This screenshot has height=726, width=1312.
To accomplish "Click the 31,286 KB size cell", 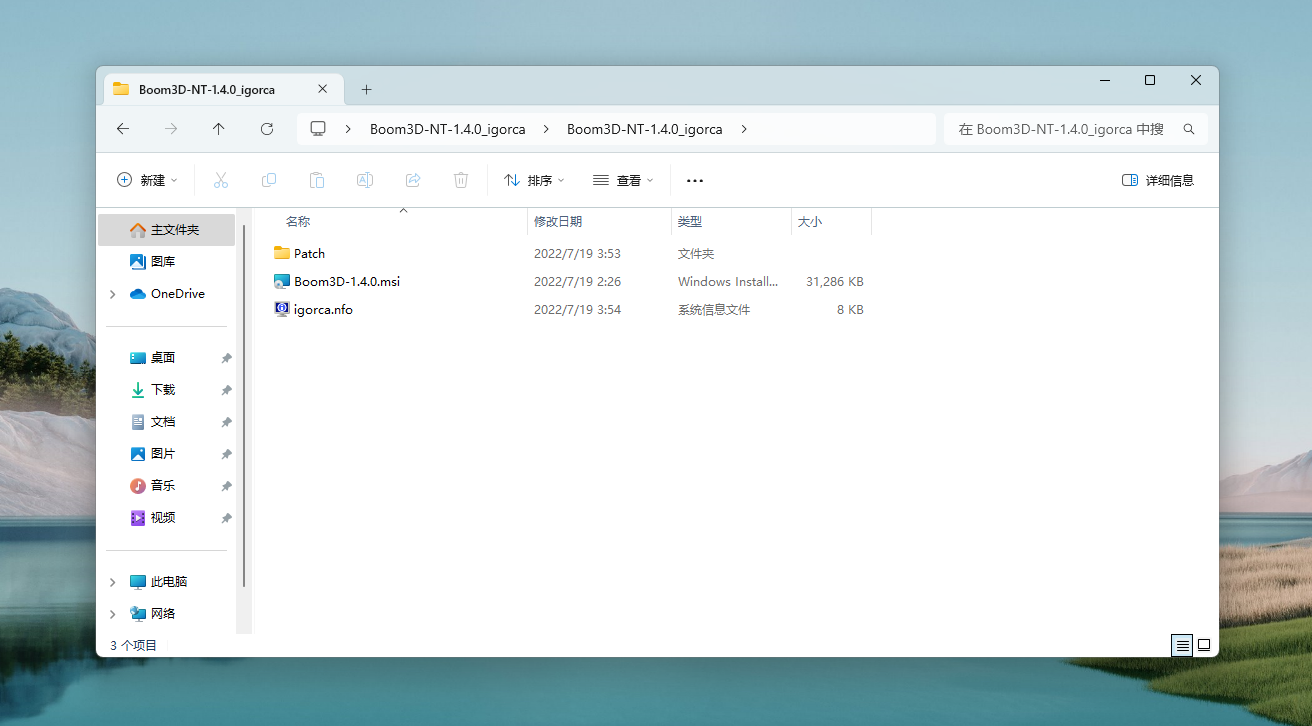I will pyautogui.click(x=835, y=282).
